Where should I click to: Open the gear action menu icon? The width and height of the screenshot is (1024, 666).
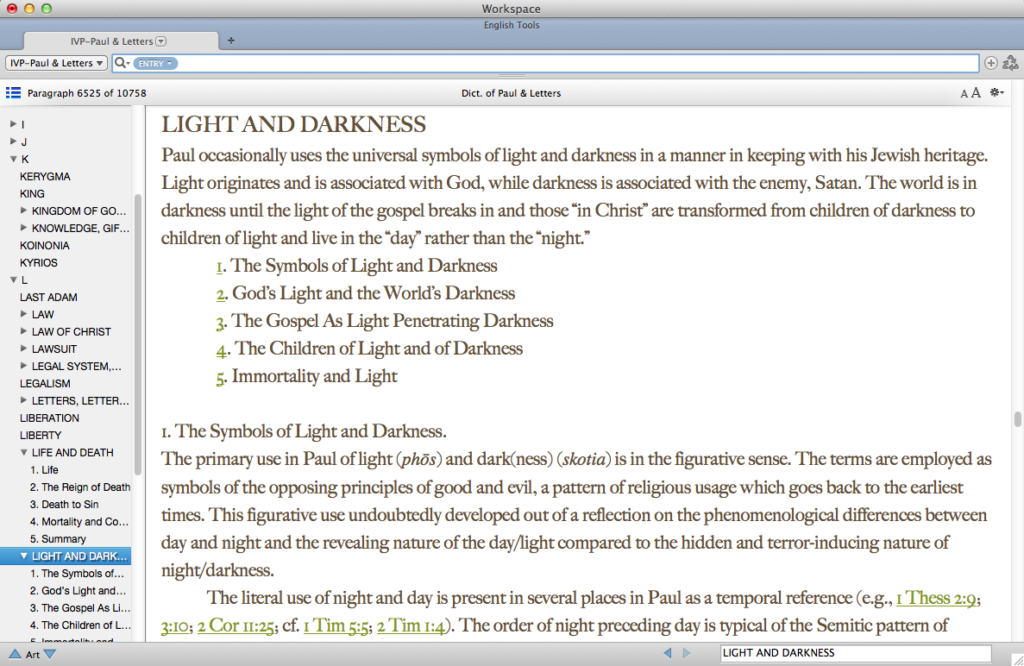996,92
